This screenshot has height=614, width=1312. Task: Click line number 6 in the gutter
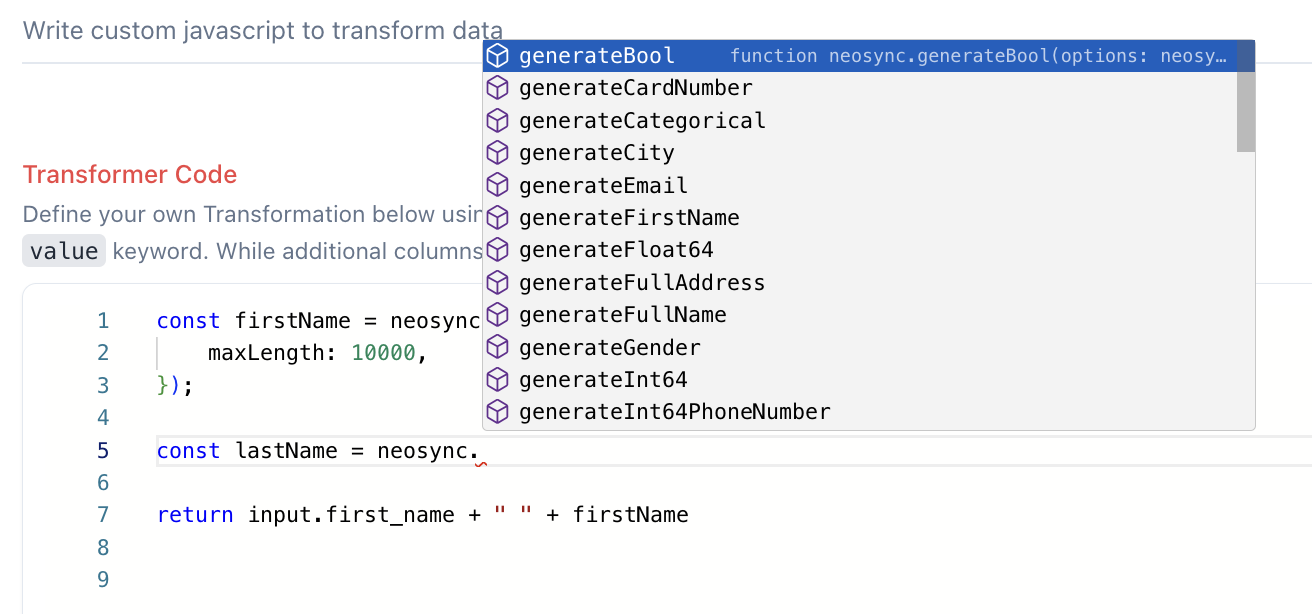point(102,483)
